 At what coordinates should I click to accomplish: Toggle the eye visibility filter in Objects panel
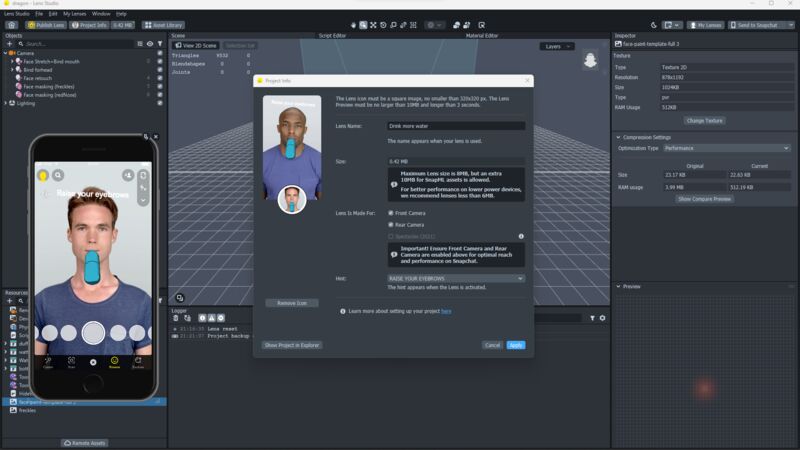click(x=150, y=44)
